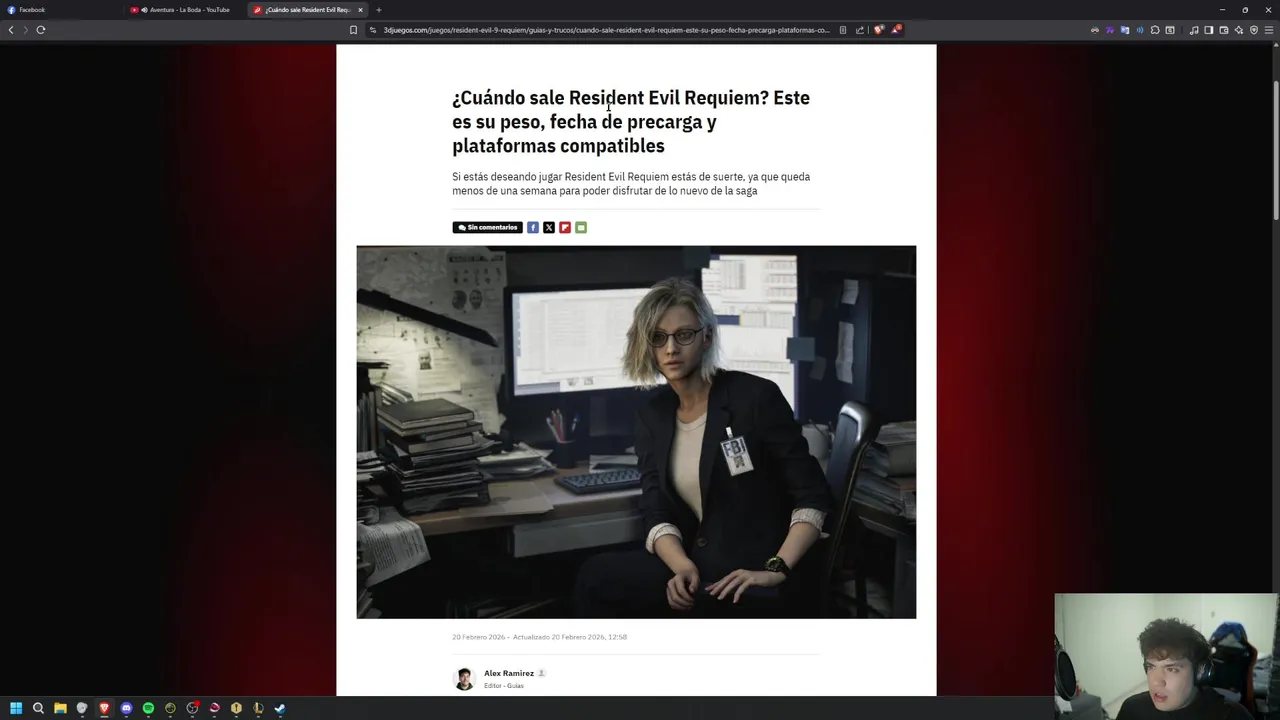View site information icon before URL
The height and width of the screenshot is (720, 1280).
tap(373, 30)
